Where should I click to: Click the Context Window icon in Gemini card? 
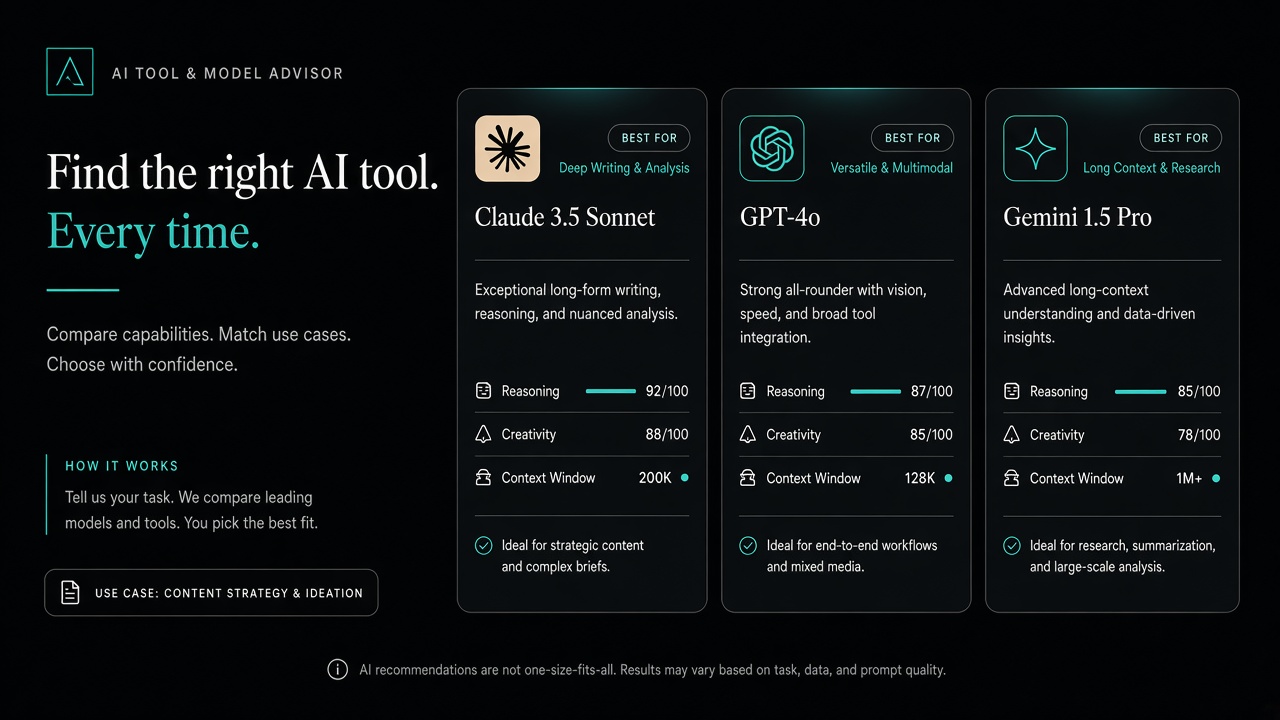coord(1012,478)
